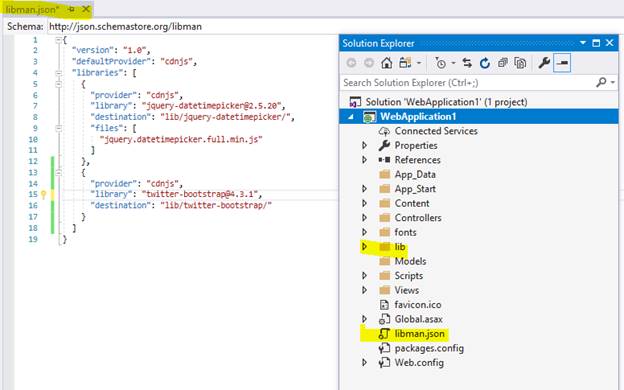Open the Pending Changes Filter clock icon

[x=441, y=63]
